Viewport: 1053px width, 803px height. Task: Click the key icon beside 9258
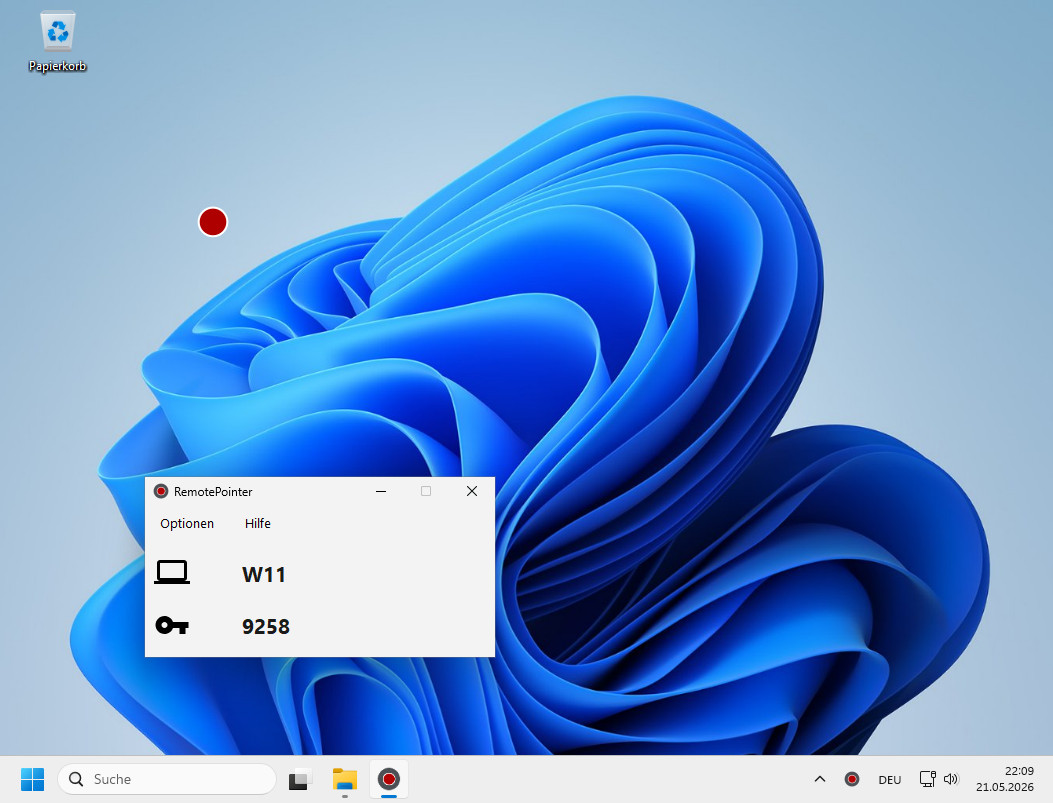point(172,626)
